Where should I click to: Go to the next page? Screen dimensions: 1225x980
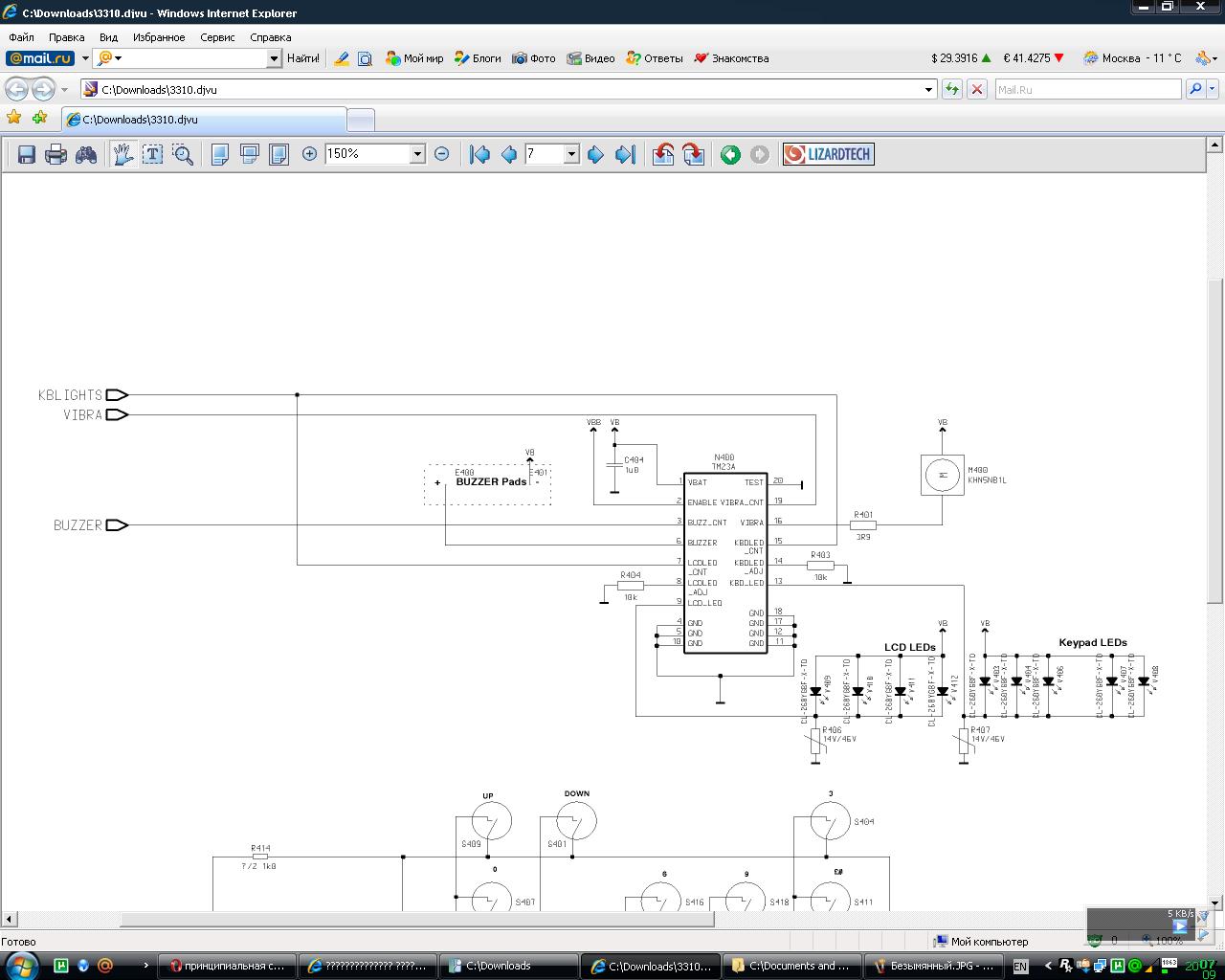[x=596, y=154]
